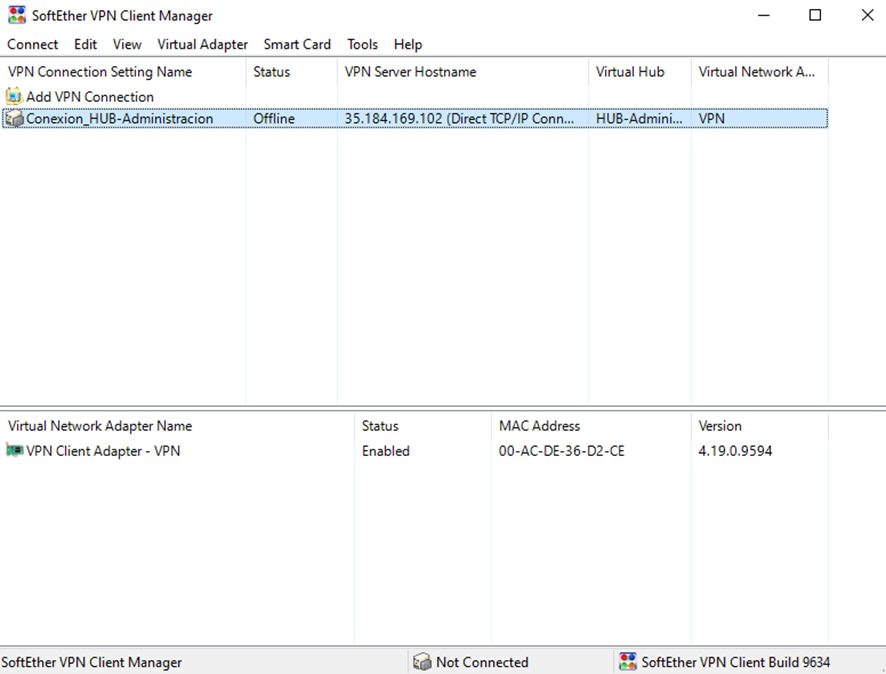Select the 35.184.169.102 server hostname cell

pos(460,119)
